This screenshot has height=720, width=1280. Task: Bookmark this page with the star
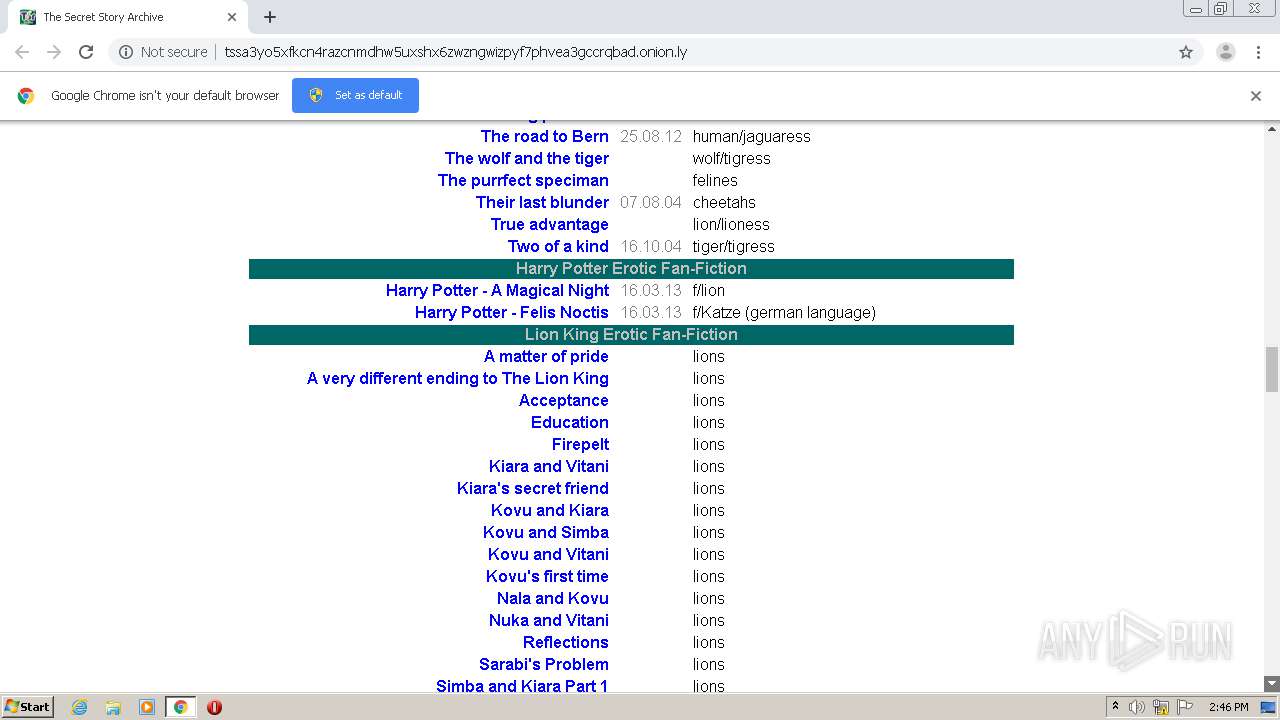tap(1186, 52)
